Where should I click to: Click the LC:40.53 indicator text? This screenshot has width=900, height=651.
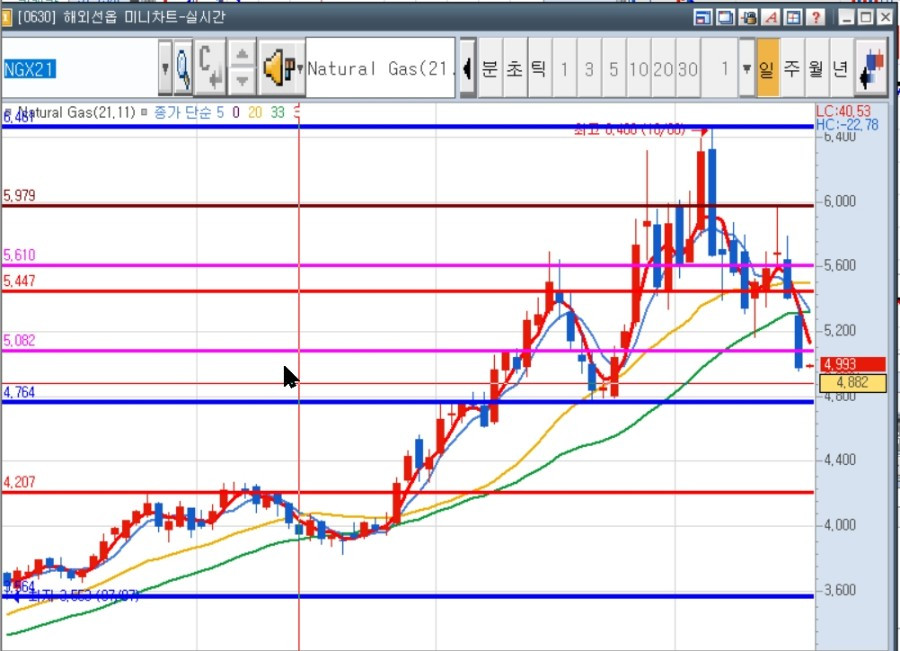click(x=843, y=111)
